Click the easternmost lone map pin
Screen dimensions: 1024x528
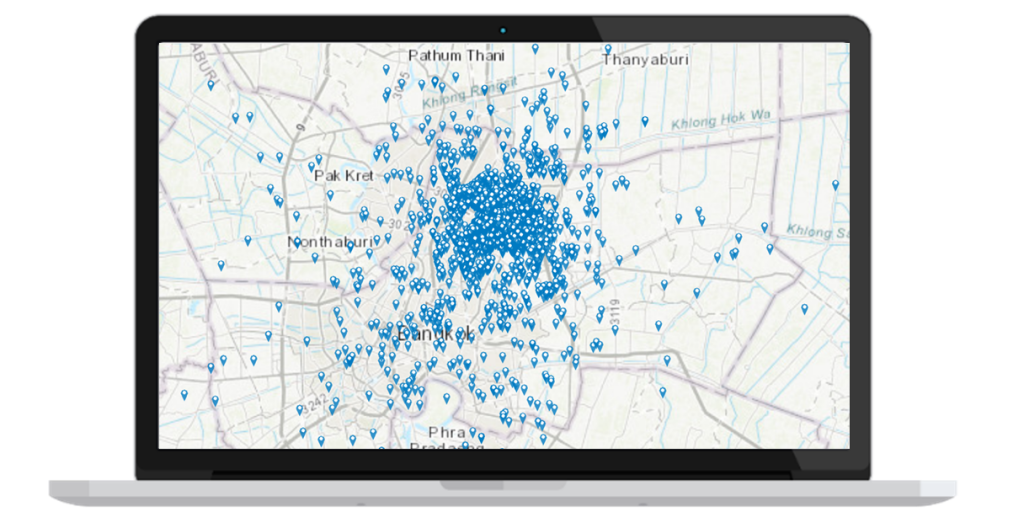[x=835, y=186]
